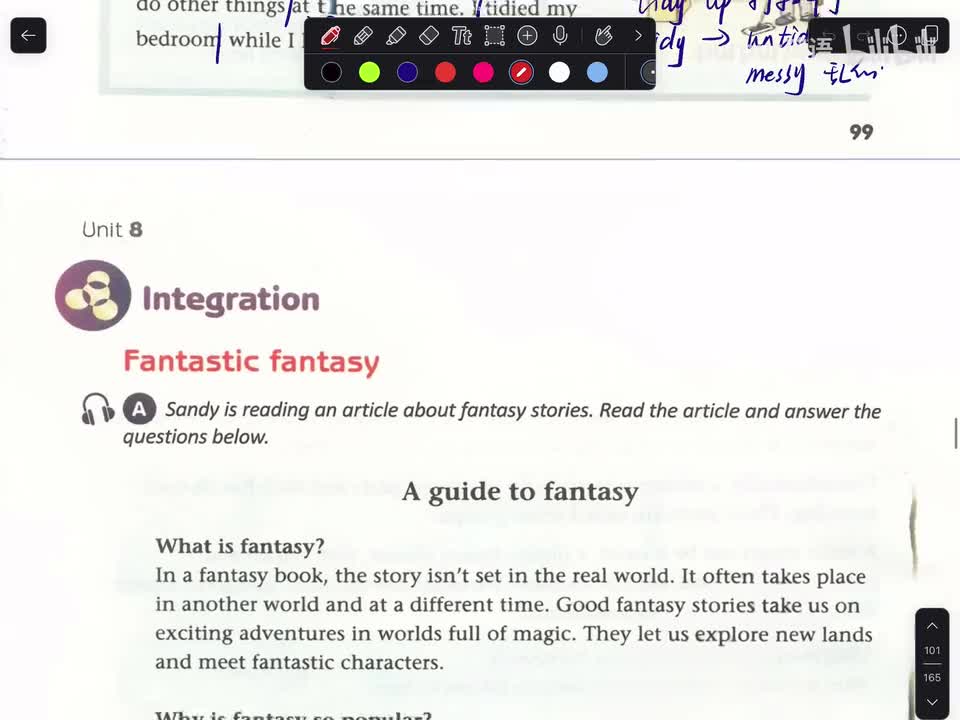The width and height of the screenshot is (960, 720).
Task: Choose the Tt text tool
Action: tap(462, 36)
